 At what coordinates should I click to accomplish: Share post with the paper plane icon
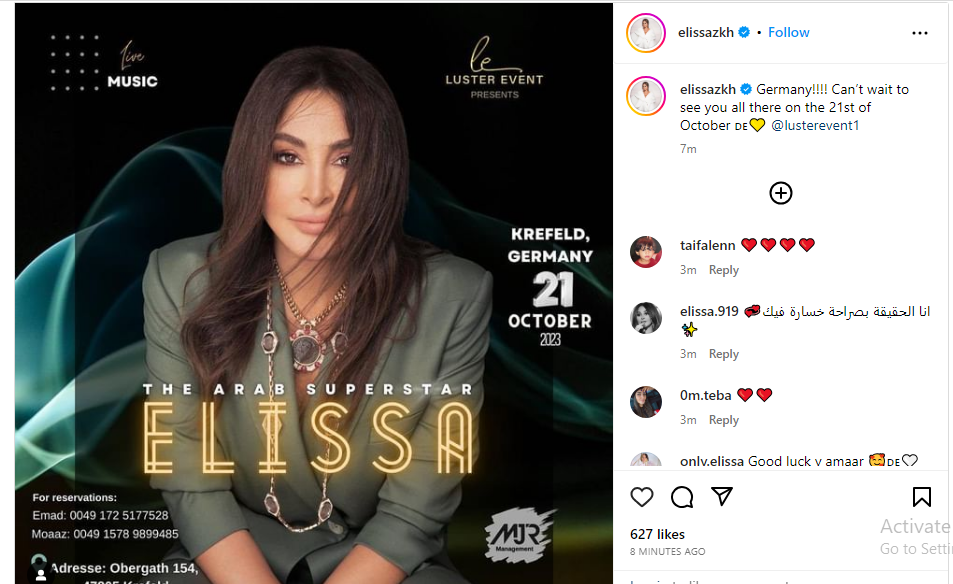[x=722, y=496]
